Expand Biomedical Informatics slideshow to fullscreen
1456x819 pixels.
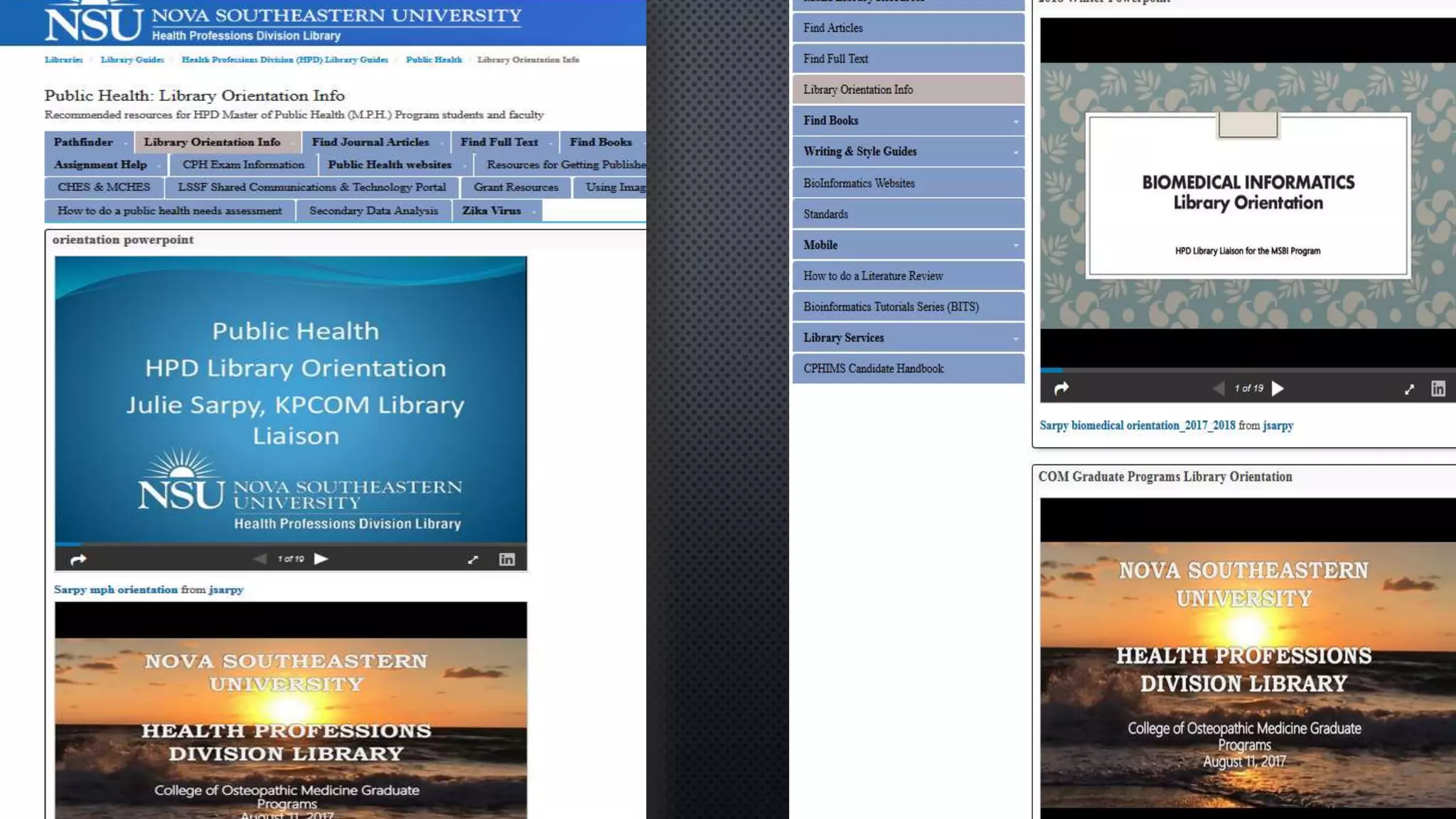(x=1409, y=389)
